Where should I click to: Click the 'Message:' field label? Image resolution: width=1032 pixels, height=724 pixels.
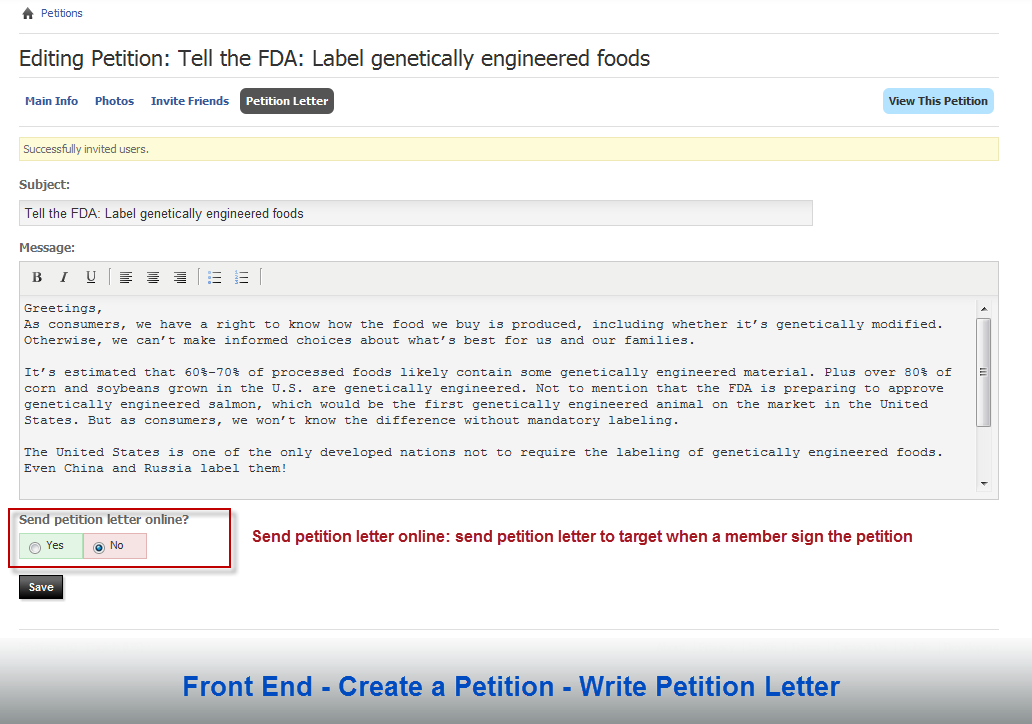[47, 248]
